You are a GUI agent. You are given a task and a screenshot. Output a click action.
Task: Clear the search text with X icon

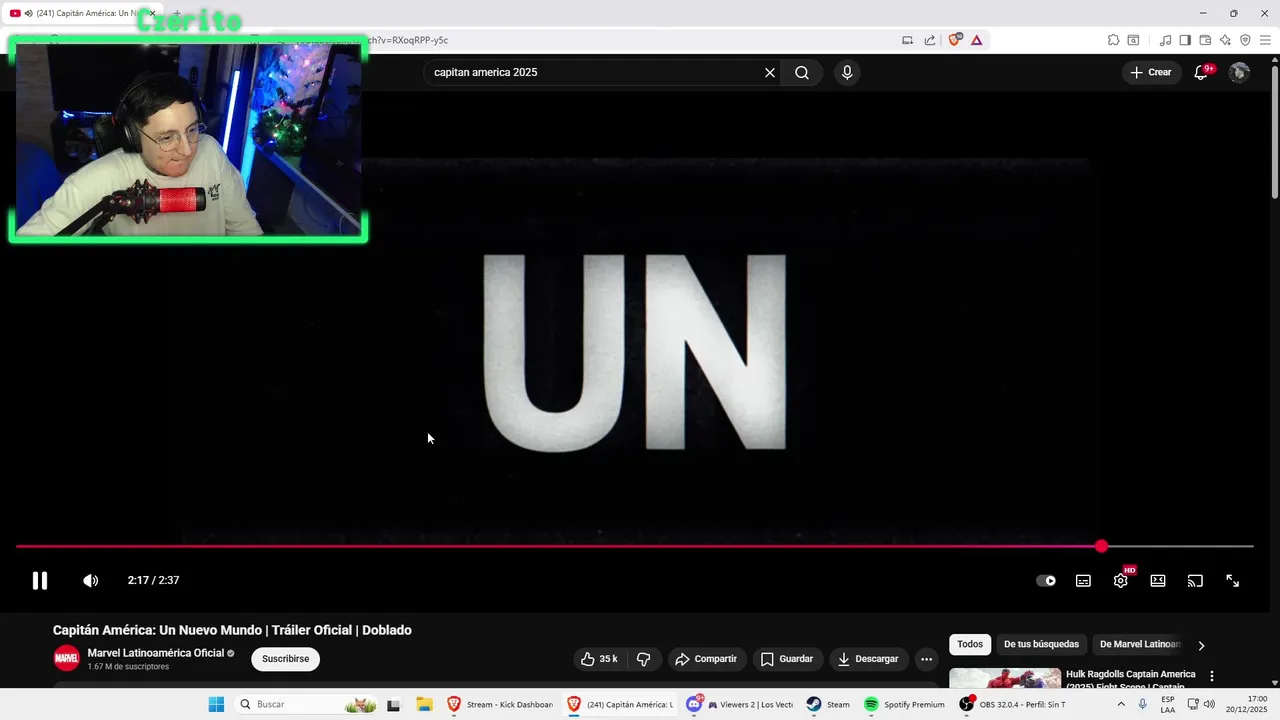pyautogui.click(x=770, y=72)
